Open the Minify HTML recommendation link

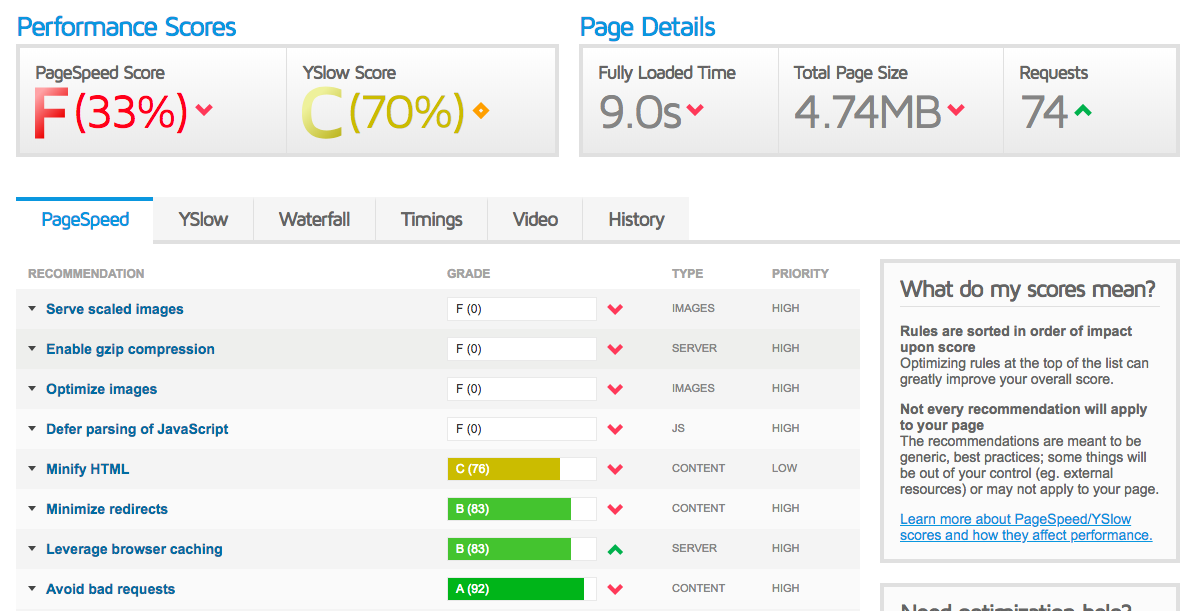click(88, 469)
